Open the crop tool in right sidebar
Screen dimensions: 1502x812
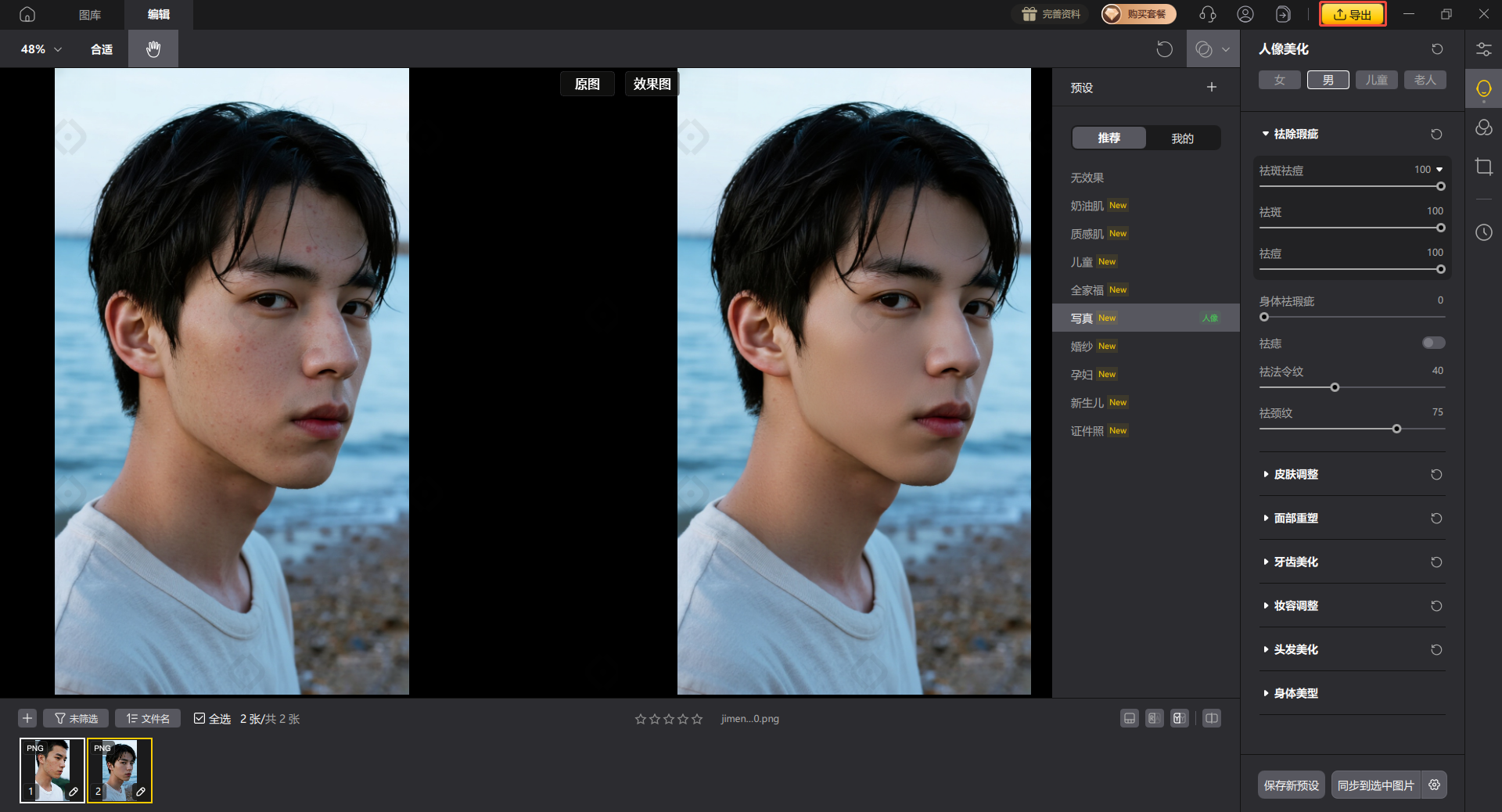tap(1483, 167)
